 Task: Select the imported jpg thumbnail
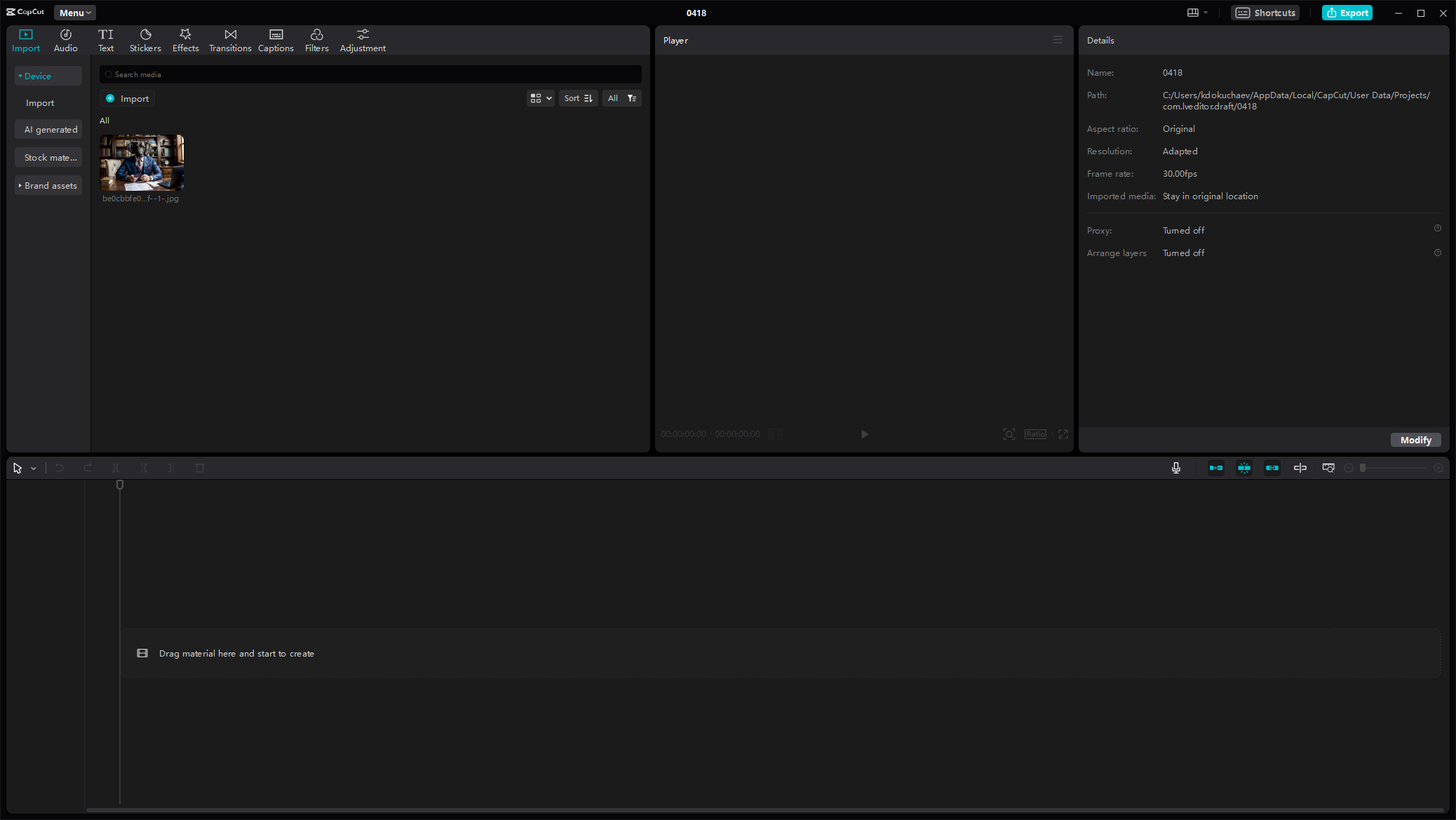tap(142, 163)
